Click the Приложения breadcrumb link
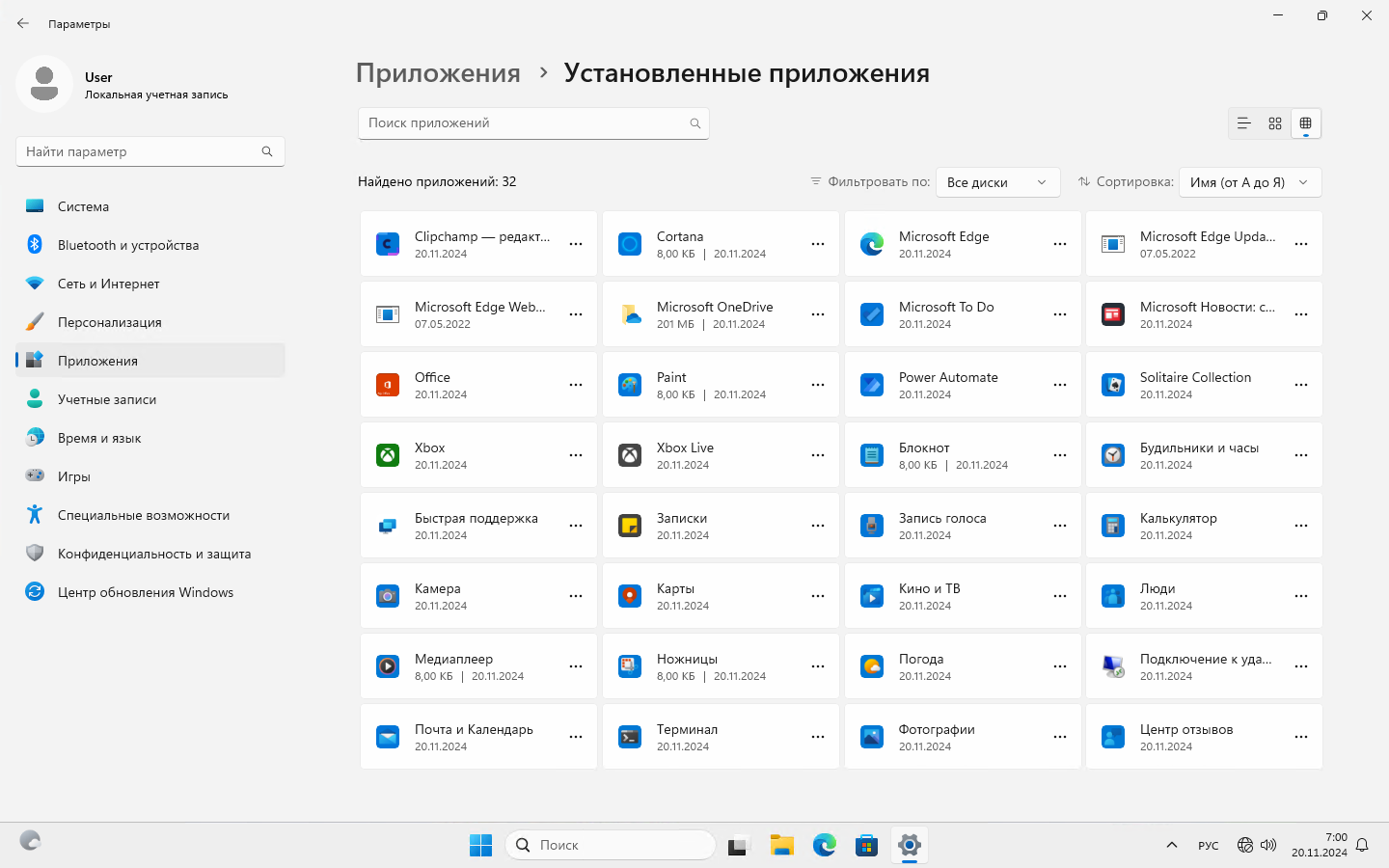This screenshot has width=1389, height=868. pyautogui.click(x=438, y=73)
